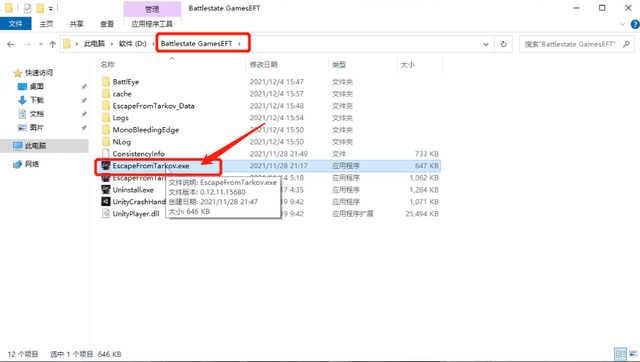Viewport: 640px width, 362px height.
Task: Open 下载 in quick access
Action: tap(36, 100)
